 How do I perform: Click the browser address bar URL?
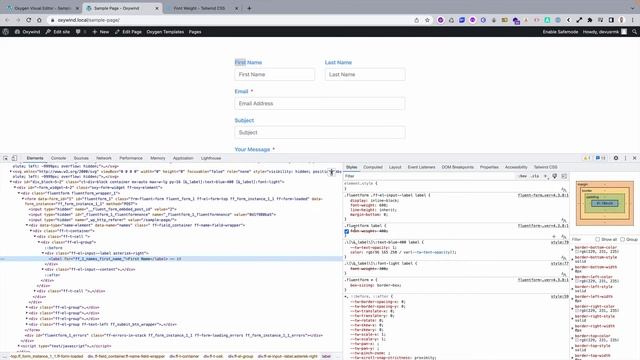tap(89, 20)
